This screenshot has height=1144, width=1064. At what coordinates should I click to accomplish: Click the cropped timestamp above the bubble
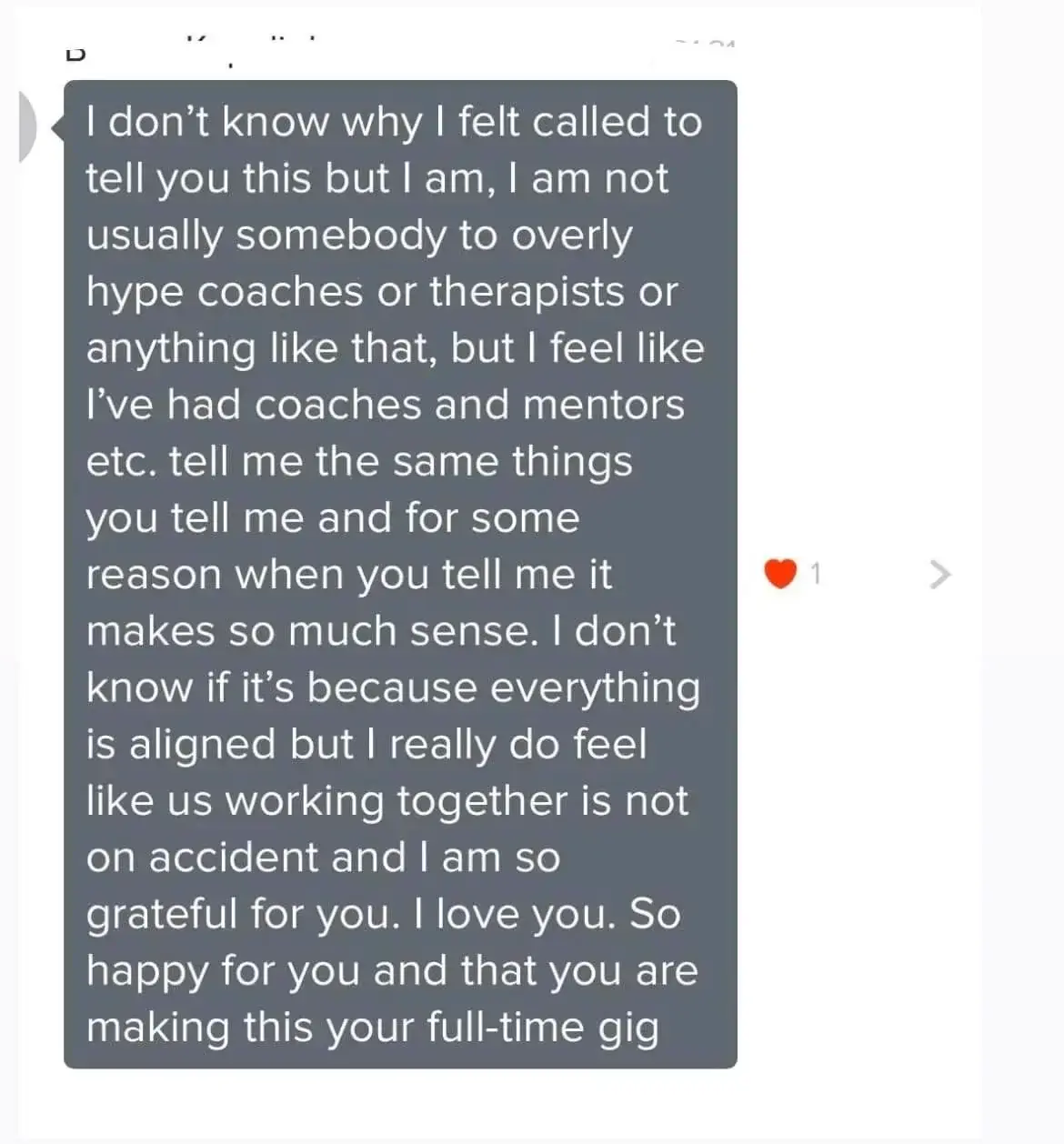(706, 43)
